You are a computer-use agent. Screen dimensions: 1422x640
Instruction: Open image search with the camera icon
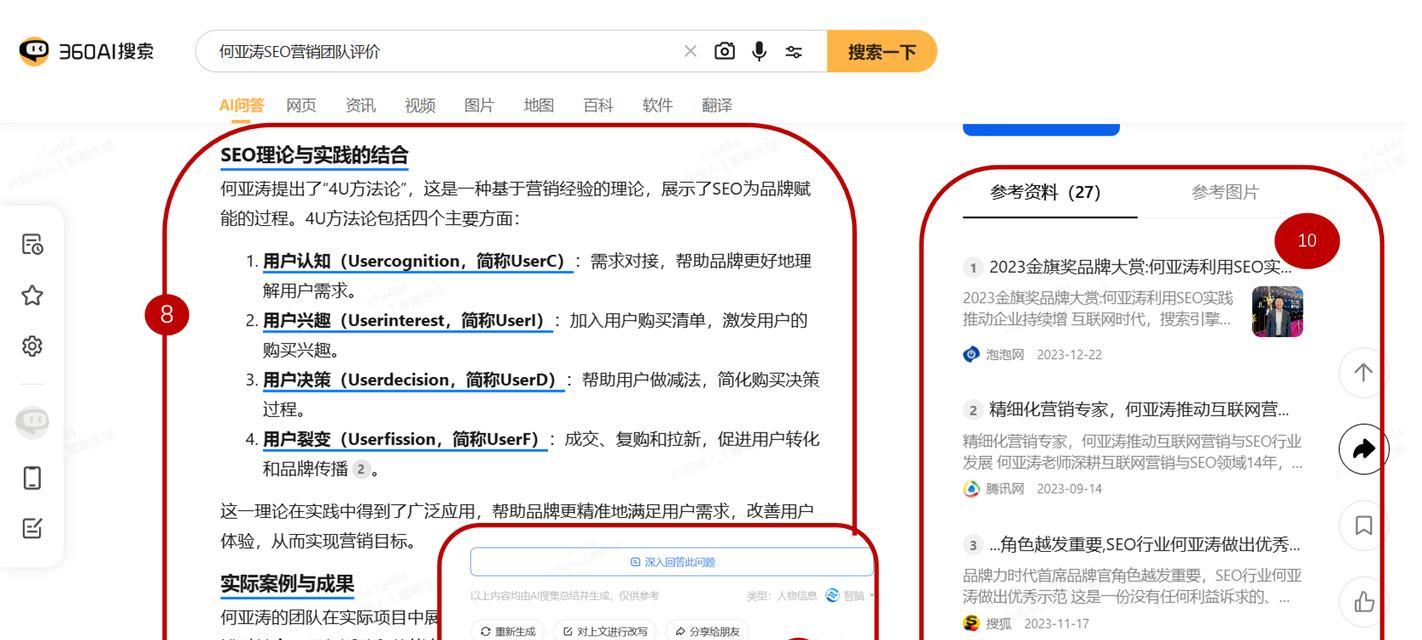[725, 51]
